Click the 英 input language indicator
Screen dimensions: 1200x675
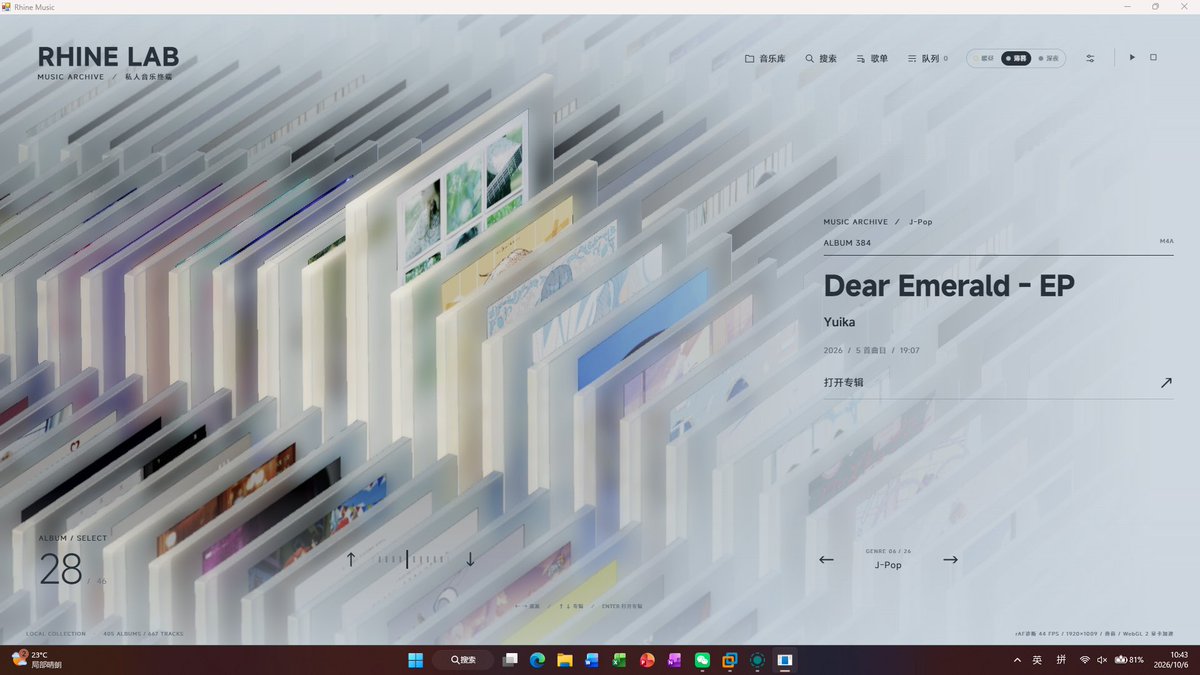click(1037, 660)
